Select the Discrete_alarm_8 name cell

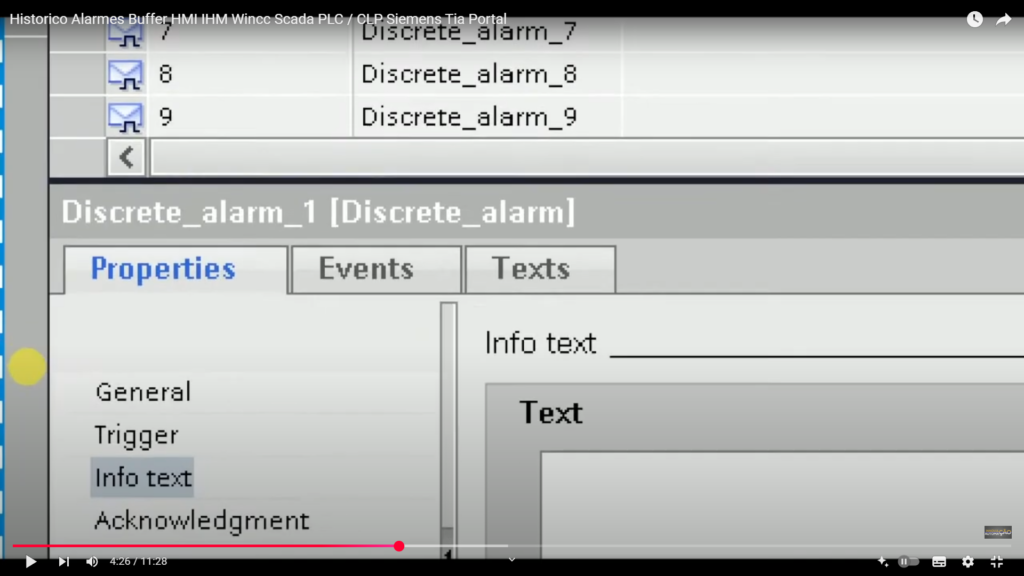tap(487, 74)
